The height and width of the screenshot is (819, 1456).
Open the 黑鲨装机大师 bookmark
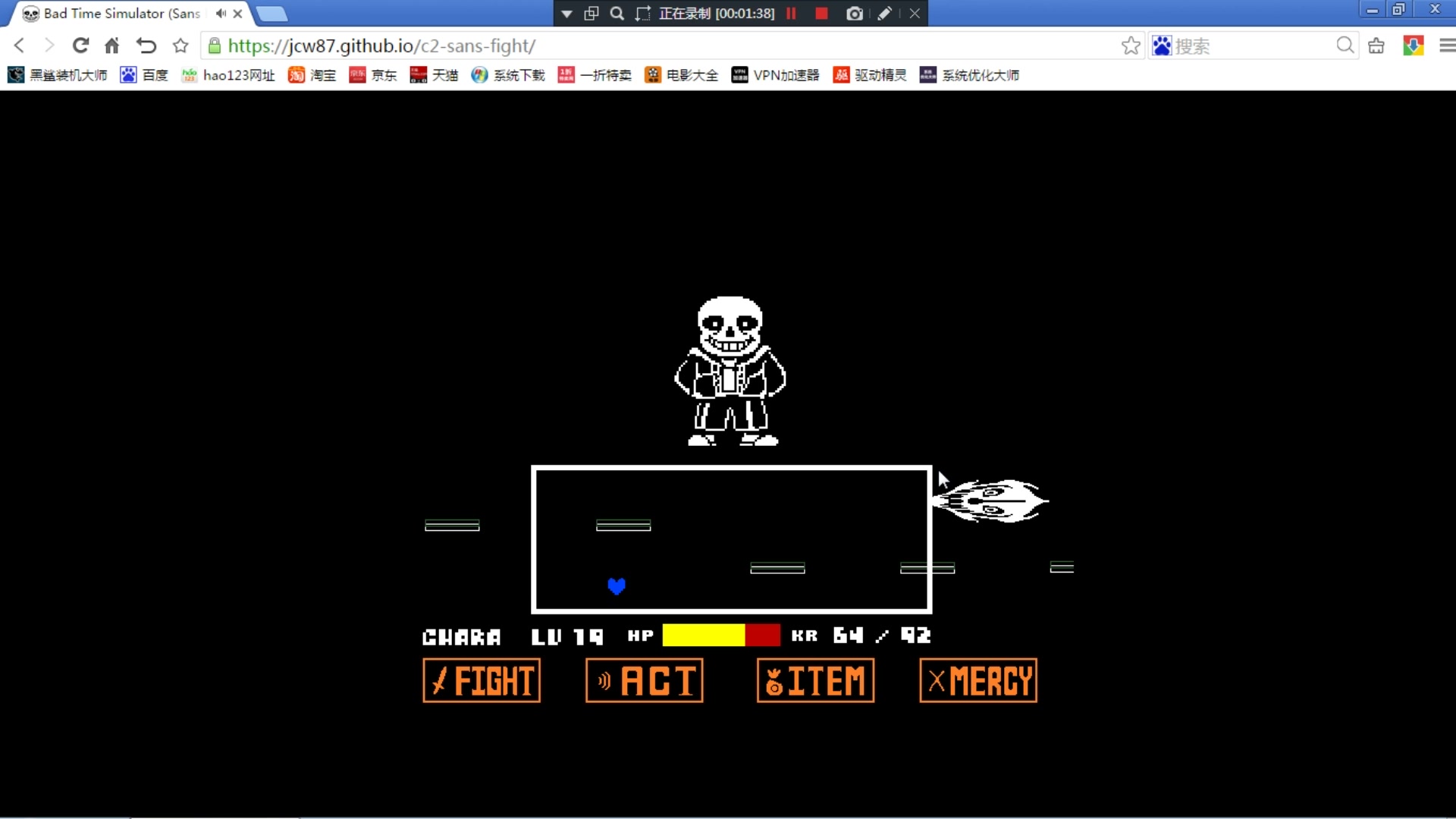point(58,74)
